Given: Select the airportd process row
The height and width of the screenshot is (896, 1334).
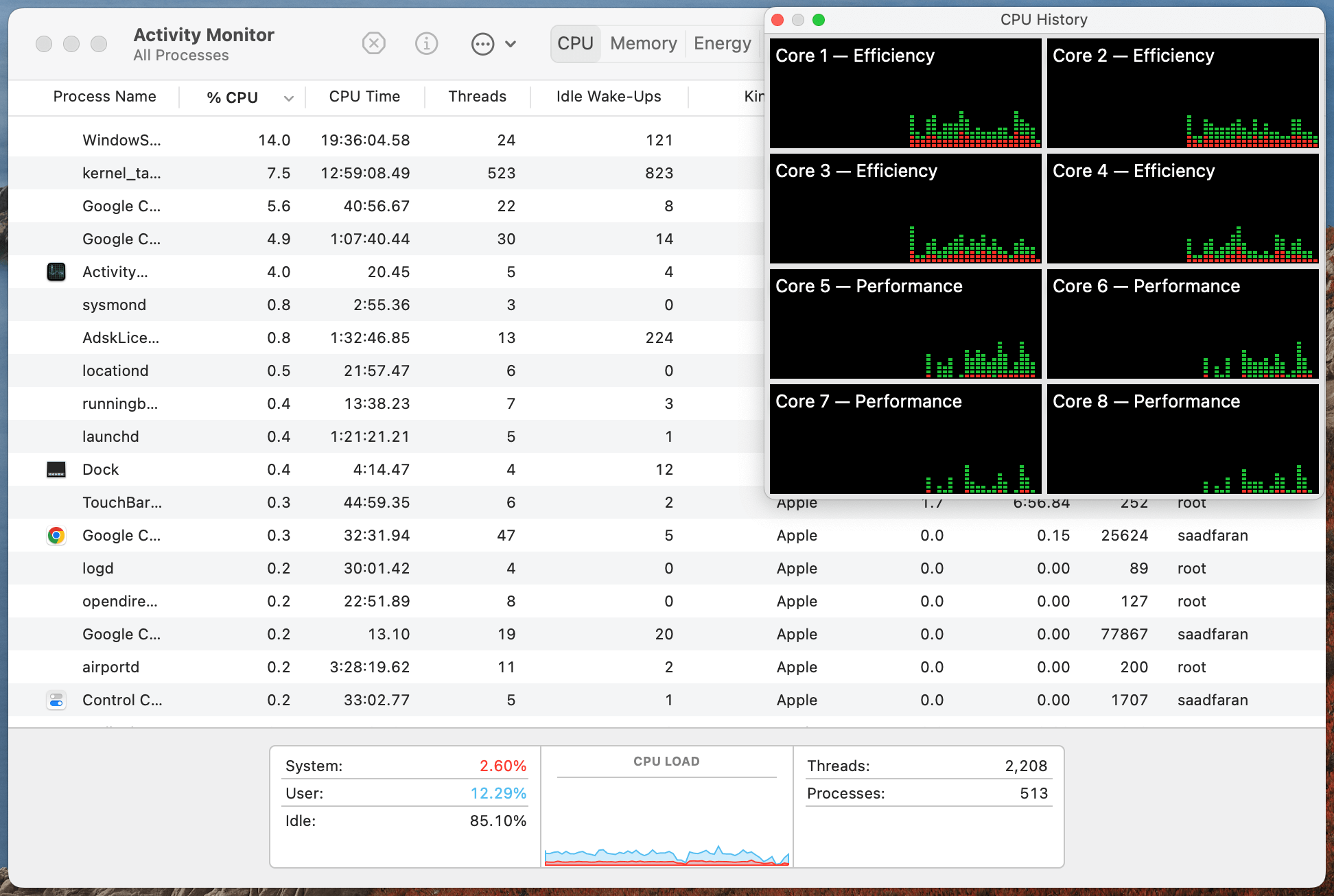Looking at the screenshot, I should 666,667.
